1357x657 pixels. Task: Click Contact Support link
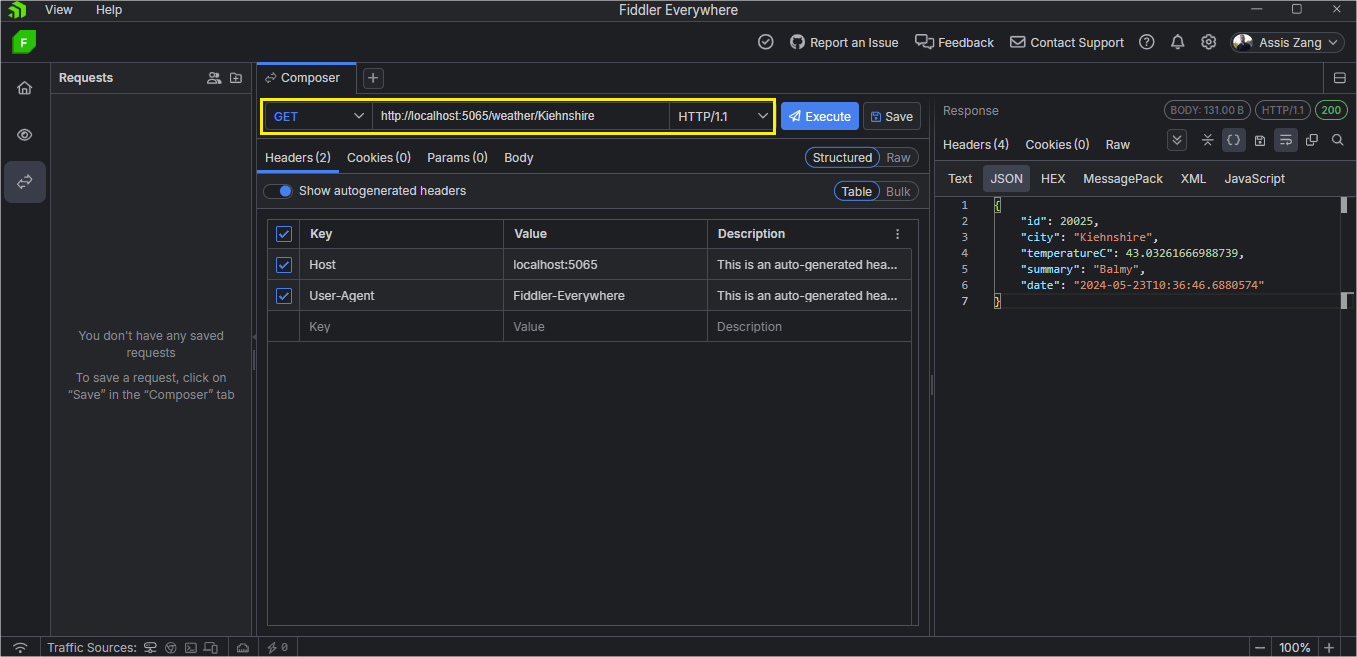point(1067,42)
